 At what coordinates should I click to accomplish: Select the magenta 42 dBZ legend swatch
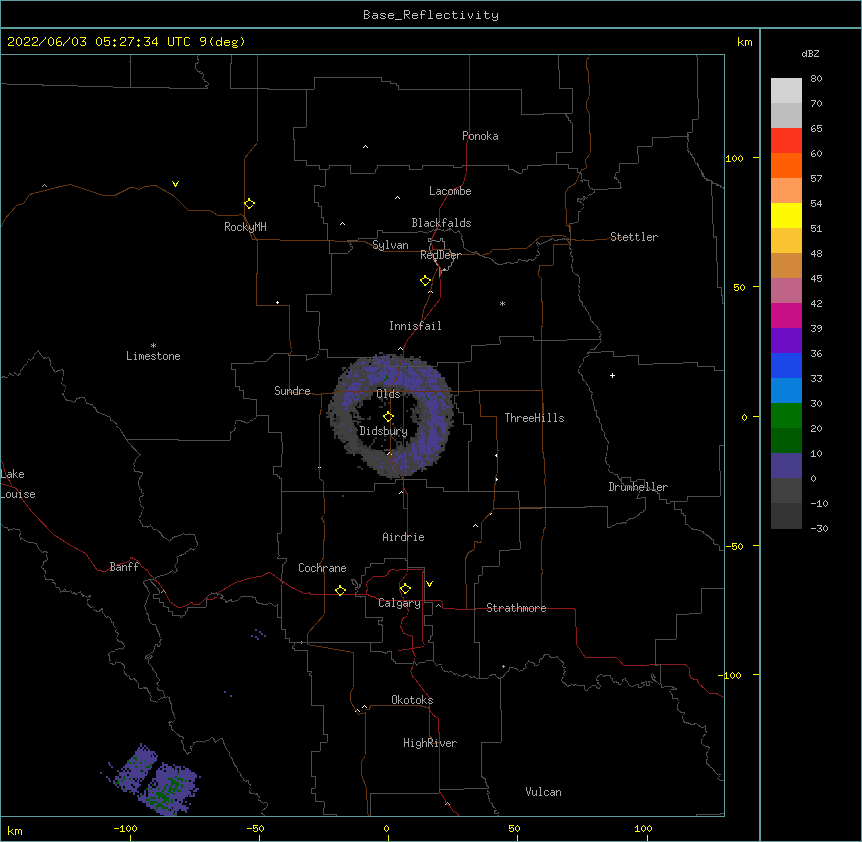(x=786, y=315)
